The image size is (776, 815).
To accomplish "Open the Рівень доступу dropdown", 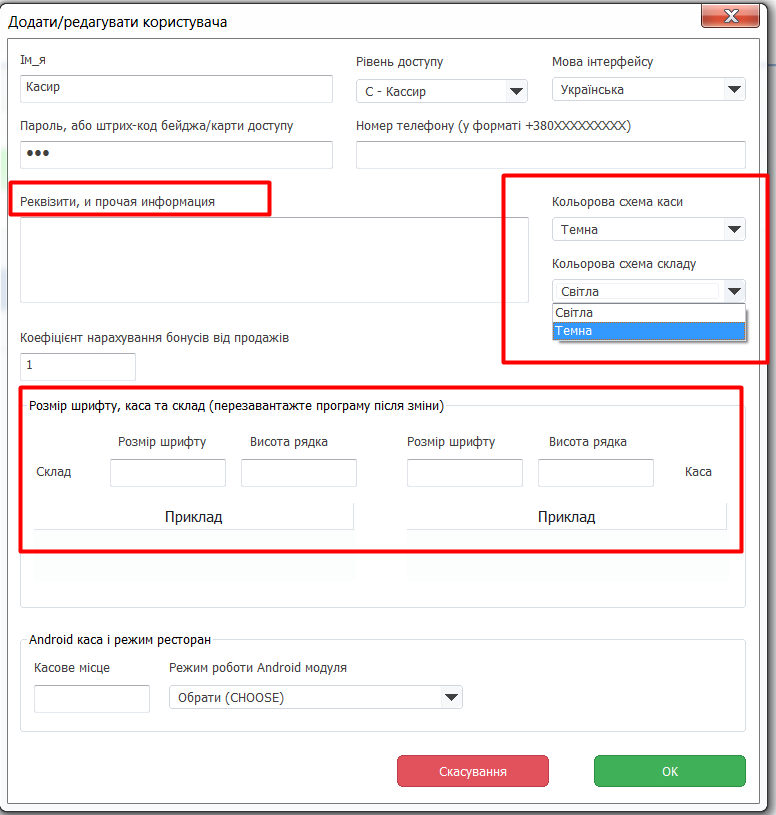I will click(x=442, y=91).
